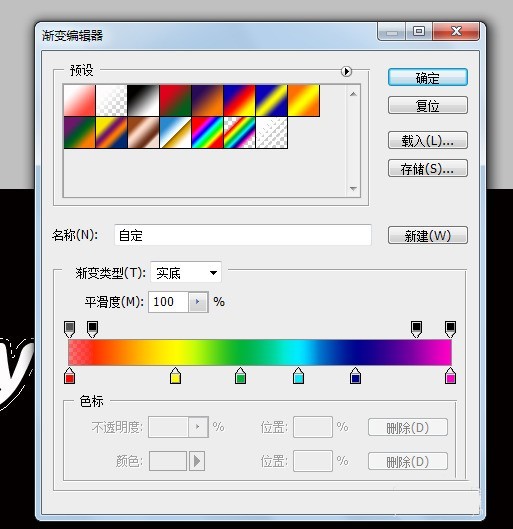Select the spectrum rainbow gradient preset
Screen dimensions: 513x529
[x=207, y=132]
